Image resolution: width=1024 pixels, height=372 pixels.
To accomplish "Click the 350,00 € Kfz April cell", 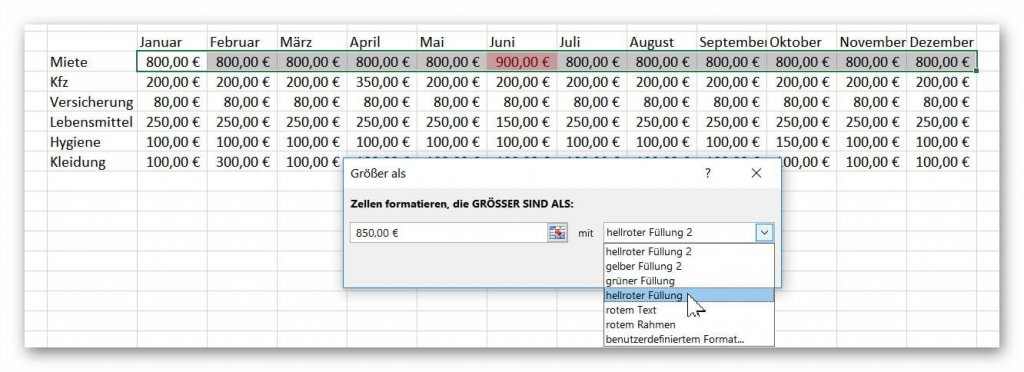I will pos(382,82).
